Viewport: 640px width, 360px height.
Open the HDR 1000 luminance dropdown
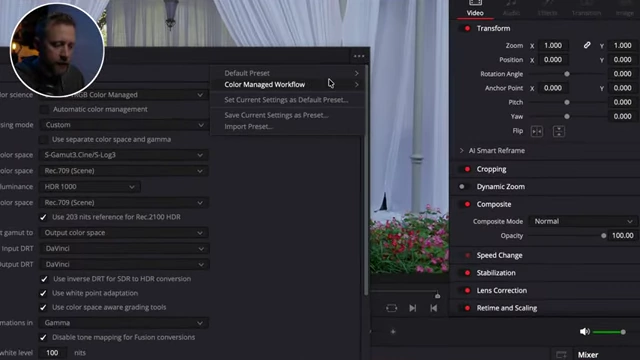pos(90,187)
